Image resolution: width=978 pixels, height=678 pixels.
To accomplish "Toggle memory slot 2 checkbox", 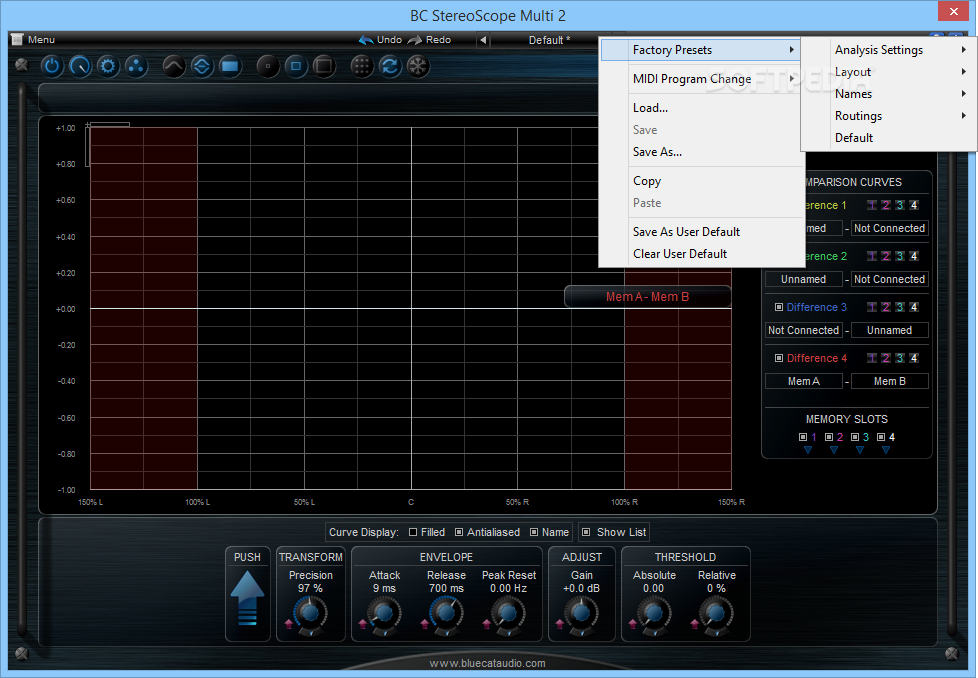I will tap(829, 437).
